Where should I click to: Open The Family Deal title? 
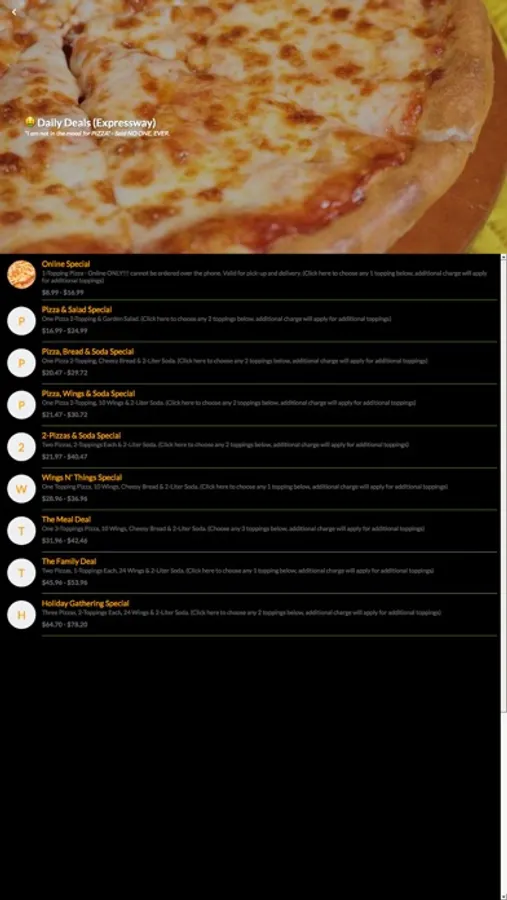[69, 561]
